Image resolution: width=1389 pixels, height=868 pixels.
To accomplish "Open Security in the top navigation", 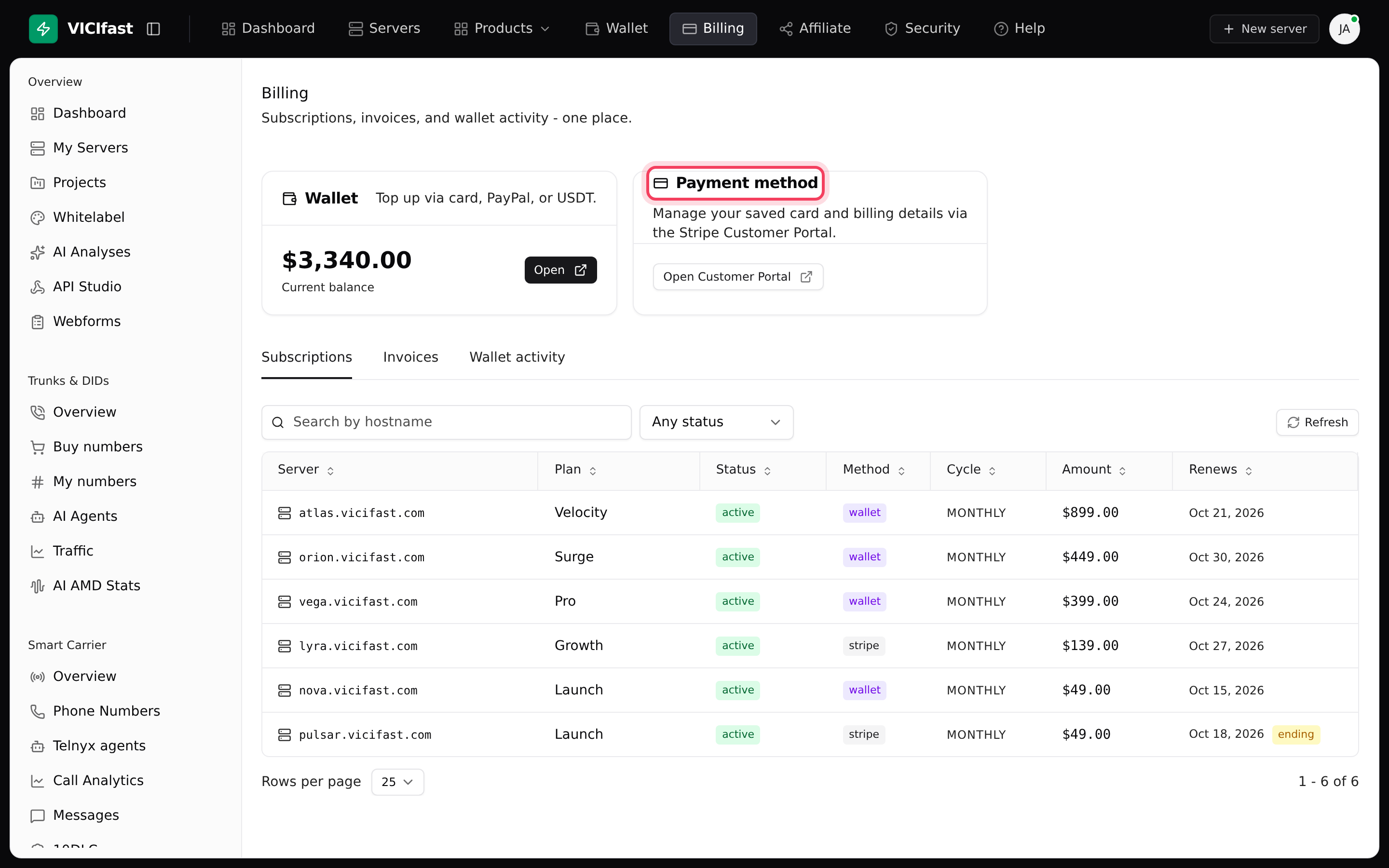I will click(922, 29).
